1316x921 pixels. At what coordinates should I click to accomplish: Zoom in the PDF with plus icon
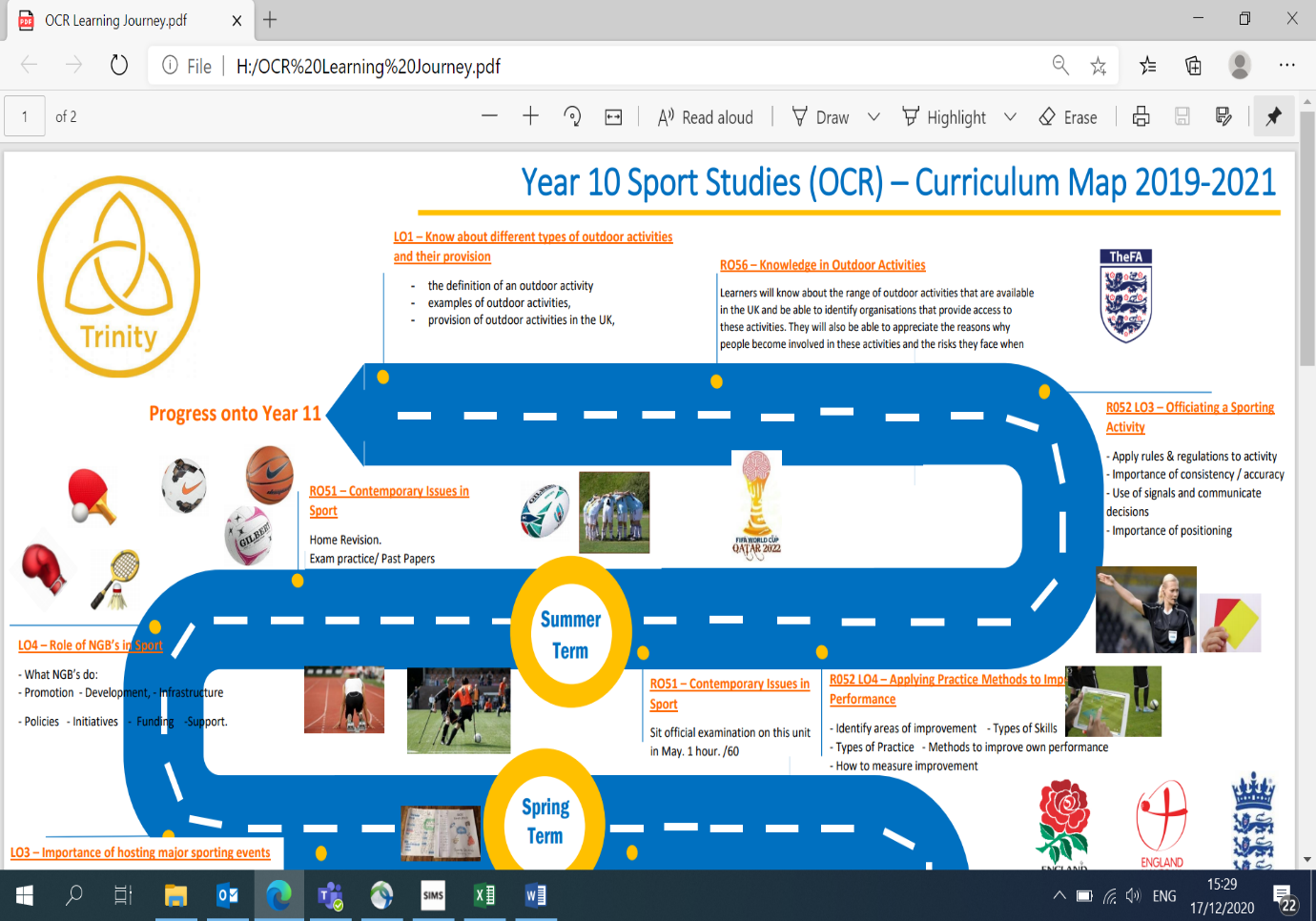tap(531, 116)
